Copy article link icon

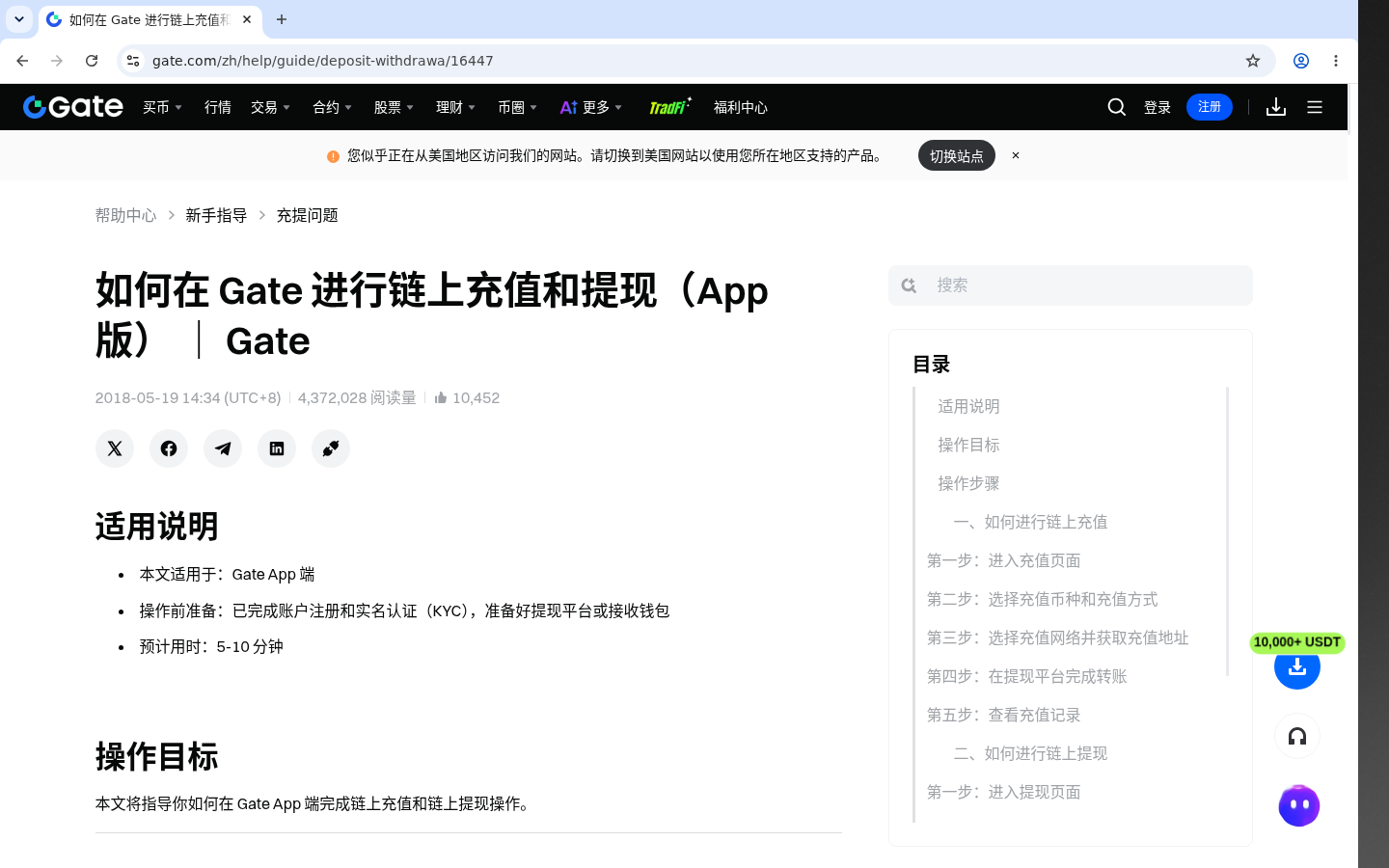(331, 448)
